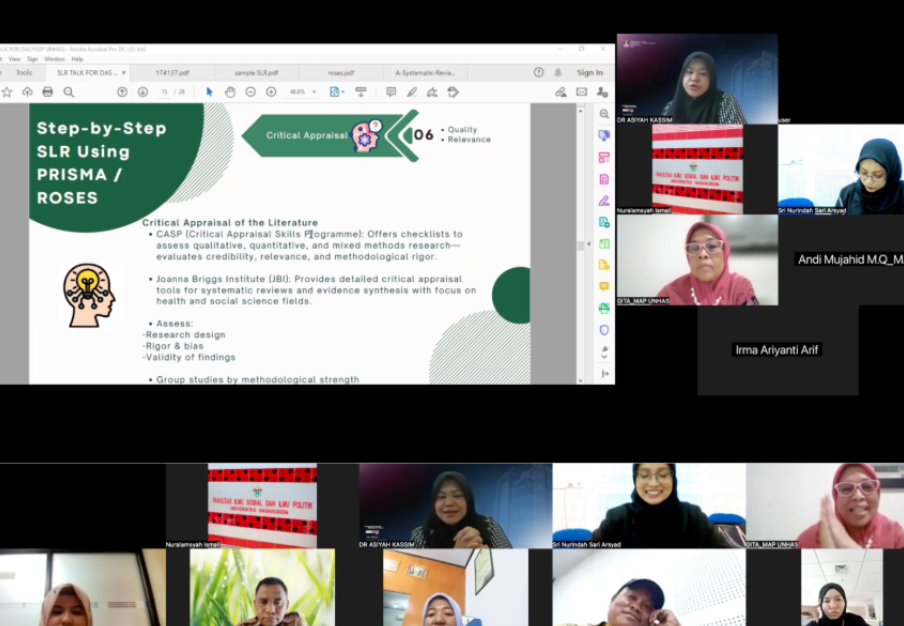Toggle the arrow Selection tool

tap(210, 92)
